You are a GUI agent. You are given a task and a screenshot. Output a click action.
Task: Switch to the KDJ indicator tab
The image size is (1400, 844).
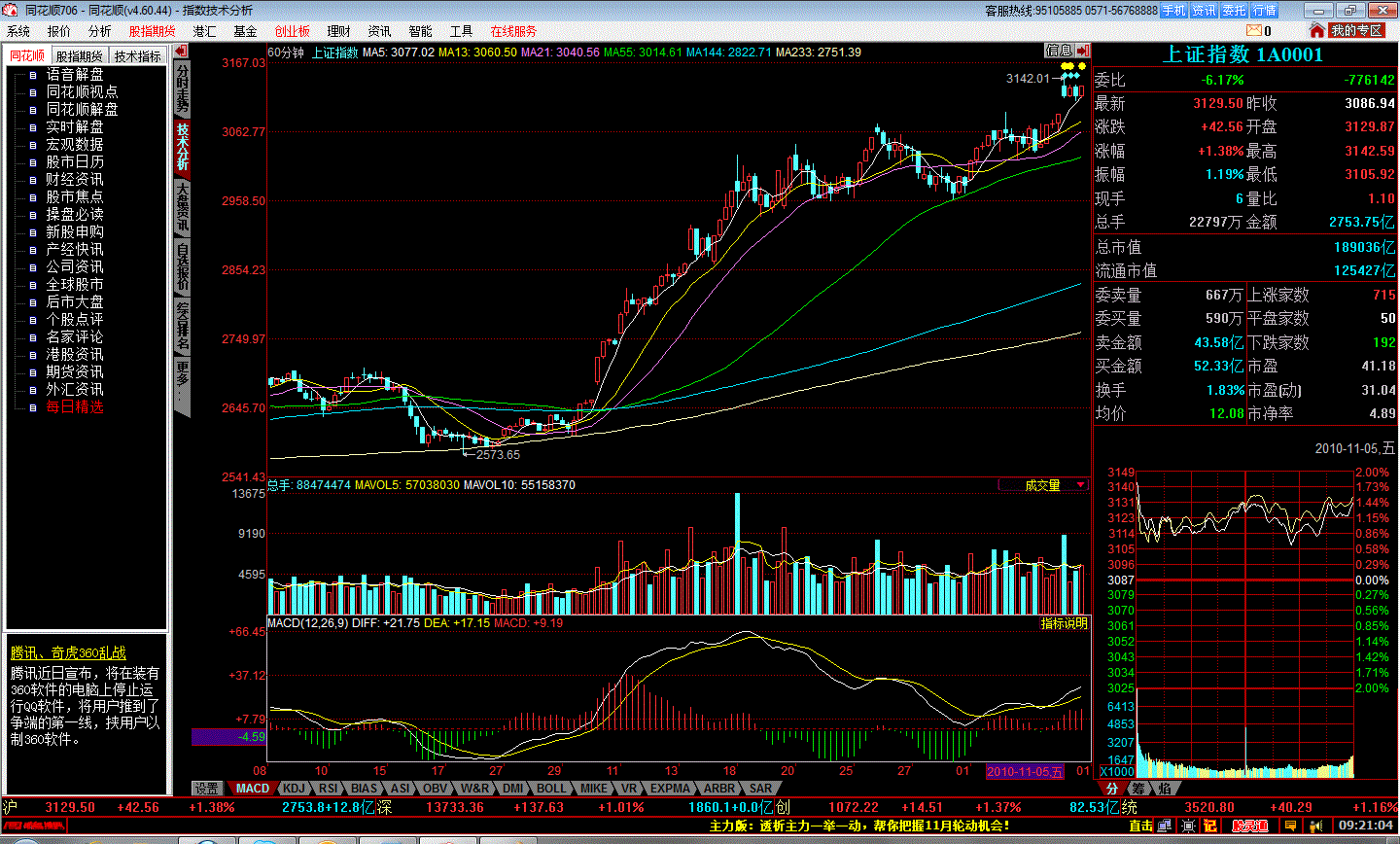(294, 789)
